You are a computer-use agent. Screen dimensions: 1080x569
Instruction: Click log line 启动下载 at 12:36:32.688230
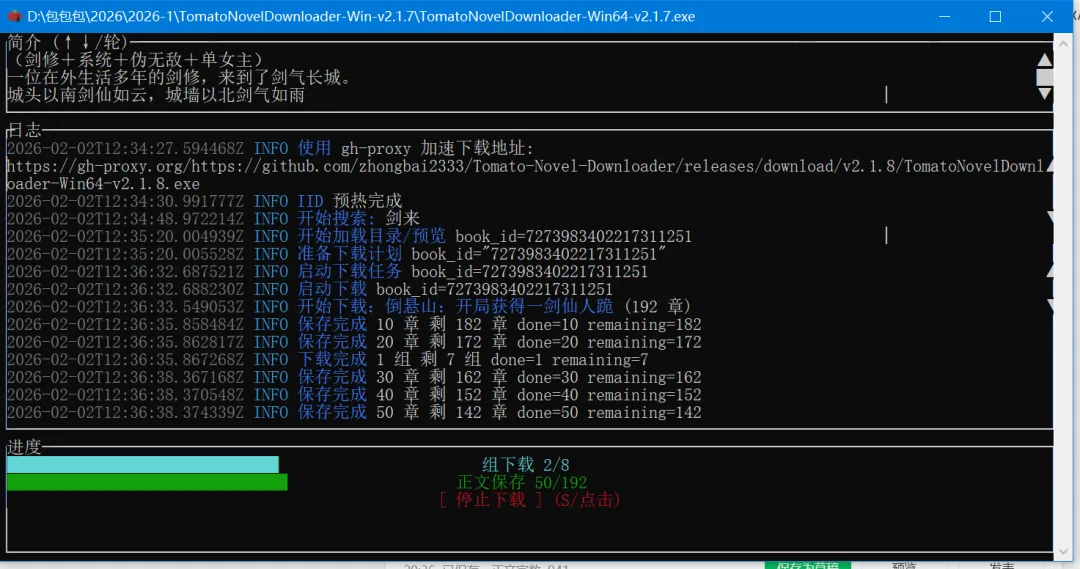(310, 289)
